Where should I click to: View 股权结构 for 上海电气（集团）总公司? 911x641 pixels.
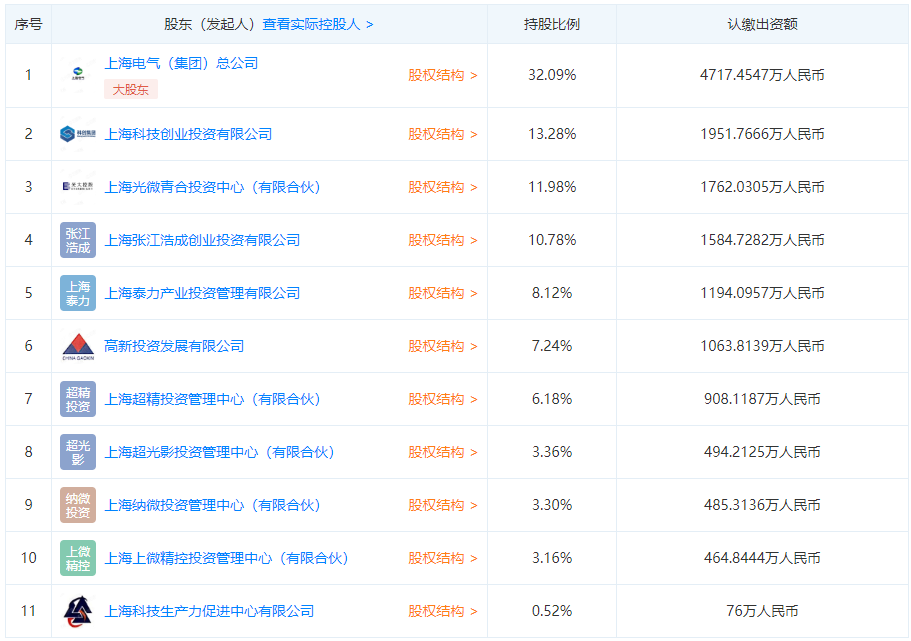[443, 76]
